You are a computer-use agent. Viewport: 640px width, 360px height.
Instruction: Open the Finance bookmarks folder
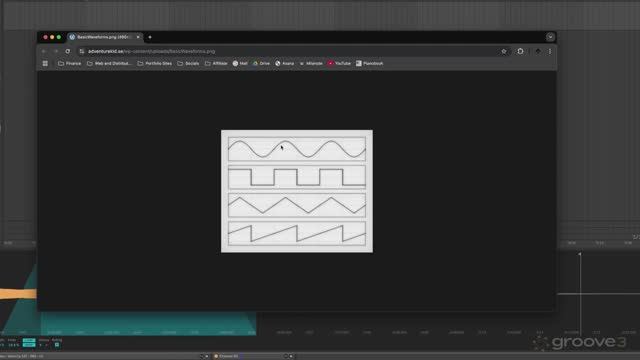(70, 63)
